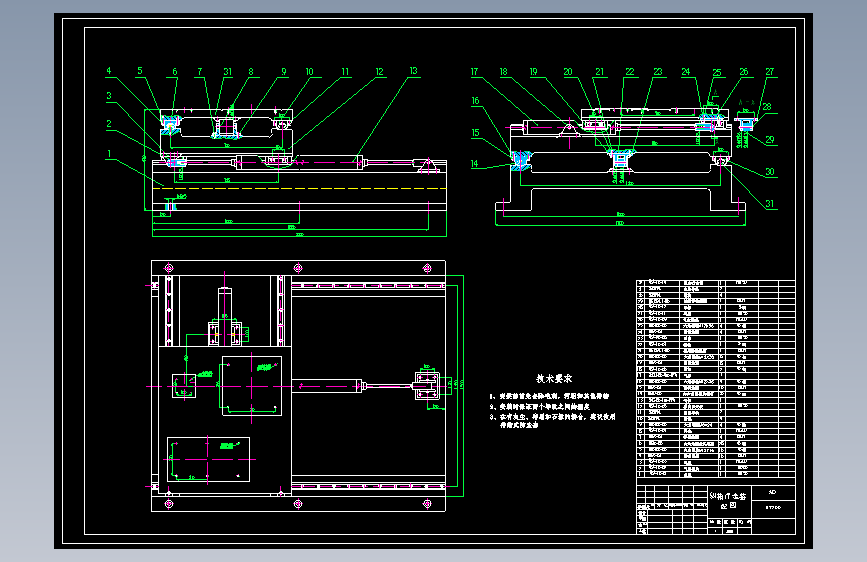Select the lower rectangular plate in plan view
The height and width of the screenshot is (562, 867).
208,460
